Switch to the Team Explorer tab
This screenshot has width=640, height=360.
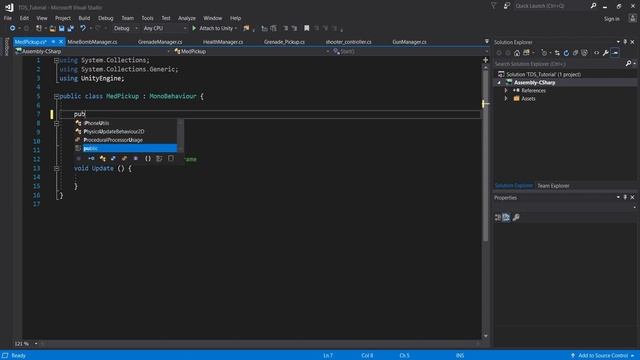[553, 186]
